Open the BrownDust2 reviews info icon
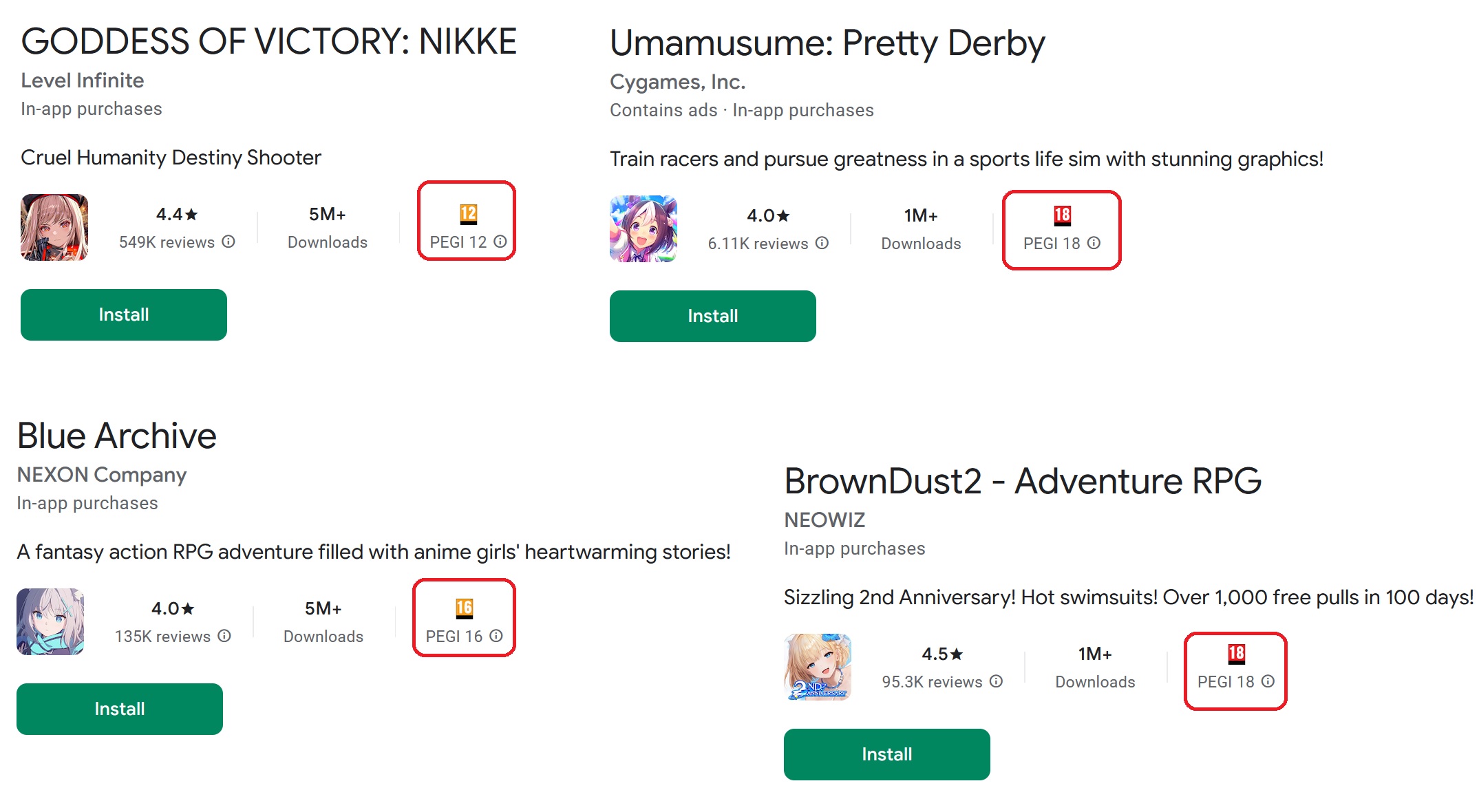Image resolution: width=1479 pixels, height=812 pixels. coord(996,682)
